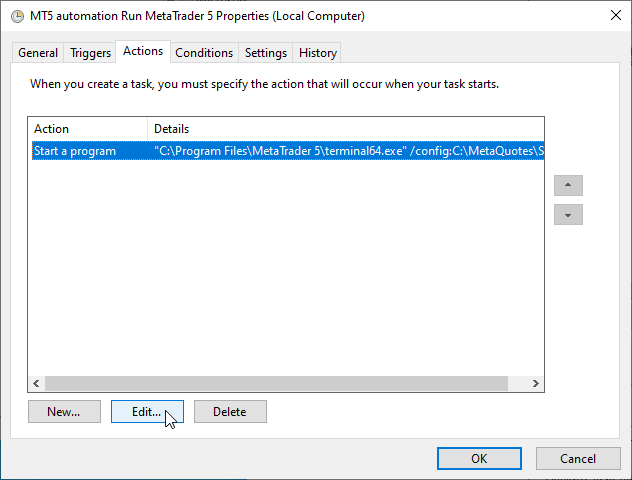
Task: Click the New... button
Action: [64, 411]
